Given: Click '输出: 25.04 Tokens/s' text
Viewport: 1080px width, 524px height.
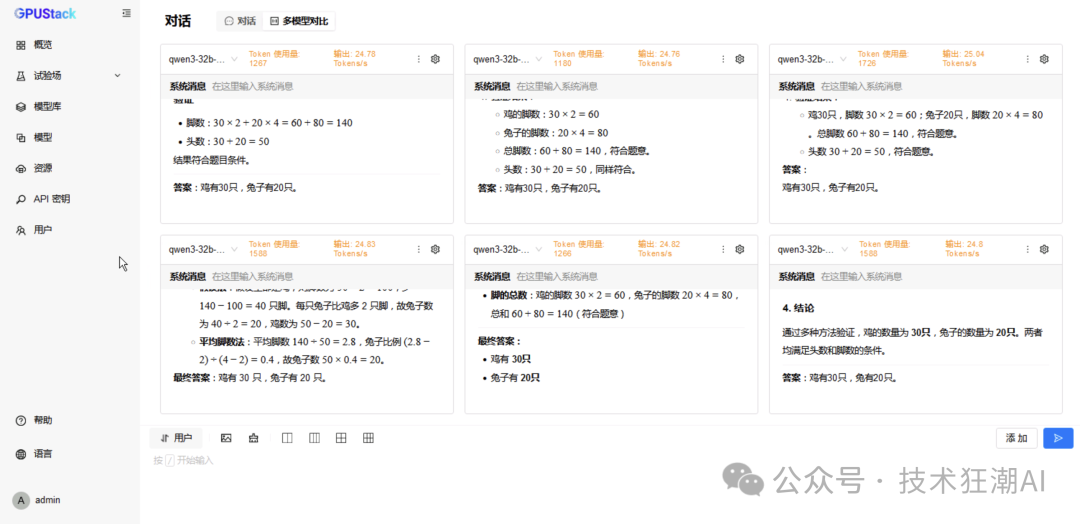Looking at the screenshot, I should pos(964,59).
